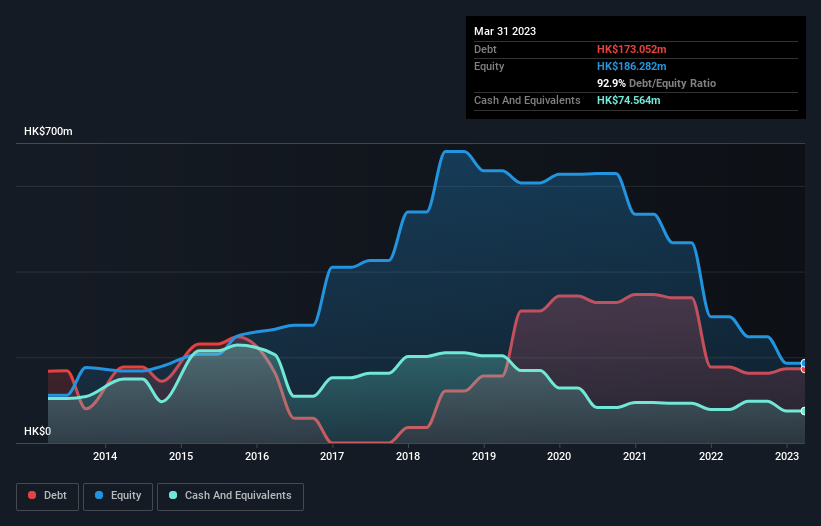Click the 2022 x-axis label
The height and width of the screenshot is (526, 821).
[711, 456]
